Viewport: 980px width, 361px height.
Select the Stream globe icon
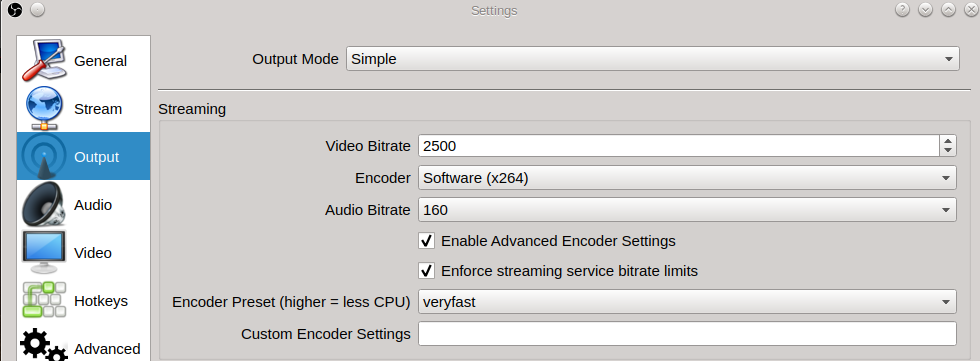click(44, 109)
